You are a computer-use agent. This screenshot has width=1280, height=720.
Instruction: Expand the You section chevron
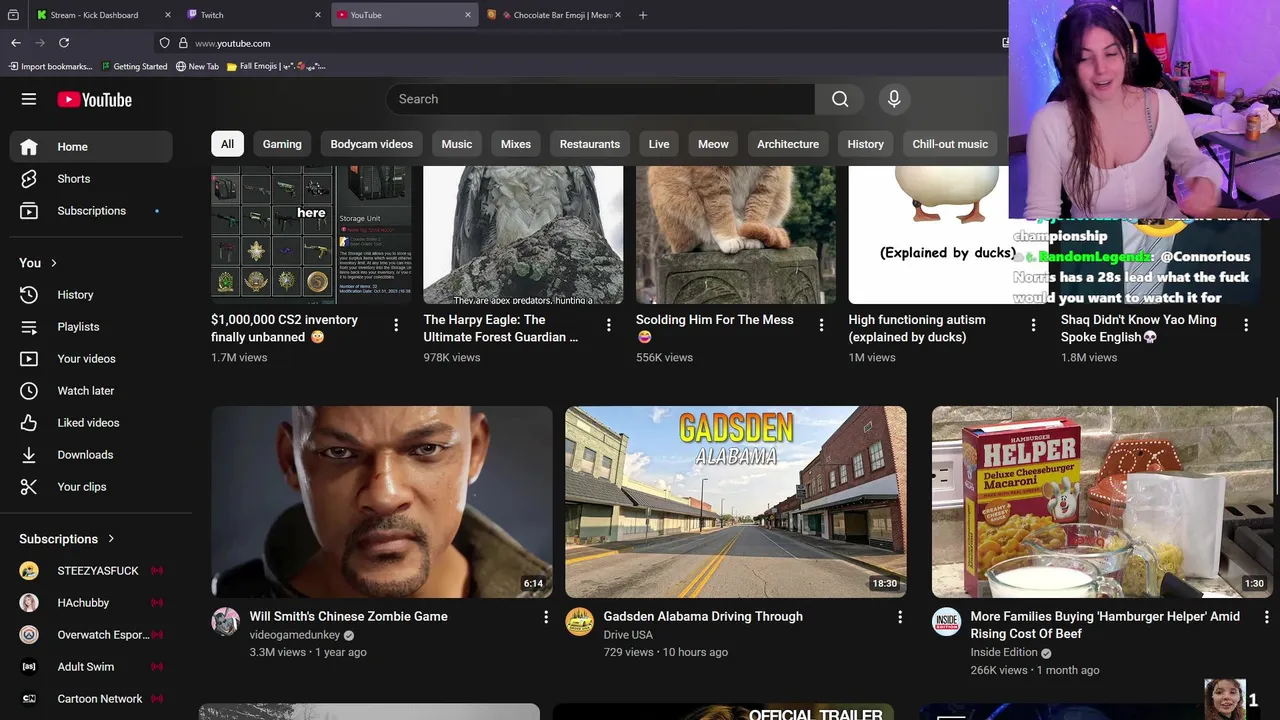point(54,263)
